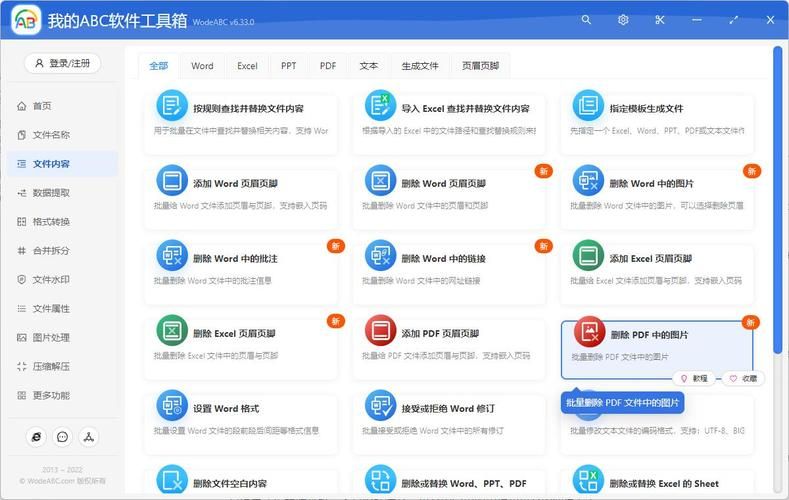Click the vertical scrollbar on the right

[x=777, y=200]
